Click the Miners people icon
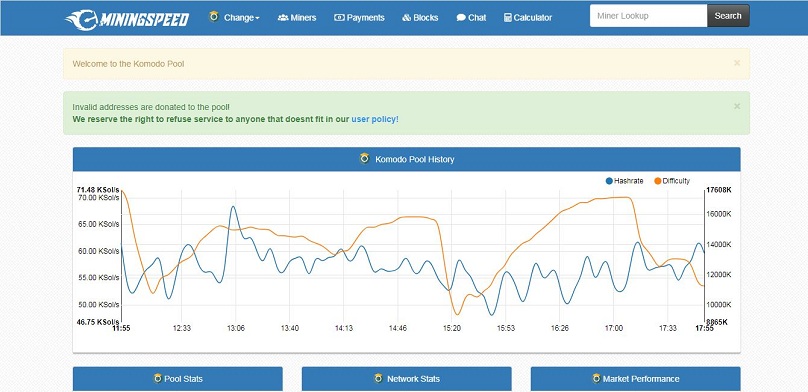This screenshot has height=392, width=808. coord(283,18)
